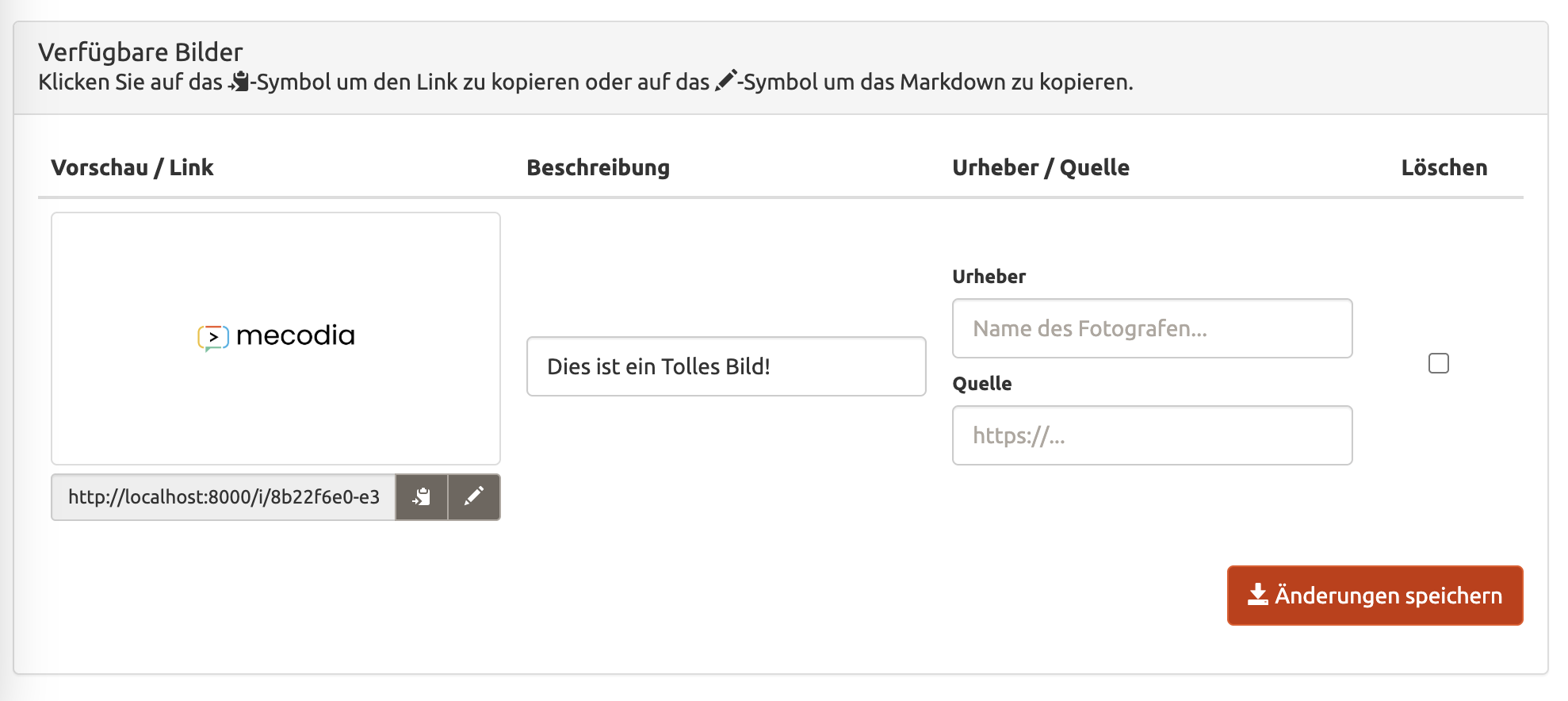Click the download icon on the save button

(x=1257, y=595)
